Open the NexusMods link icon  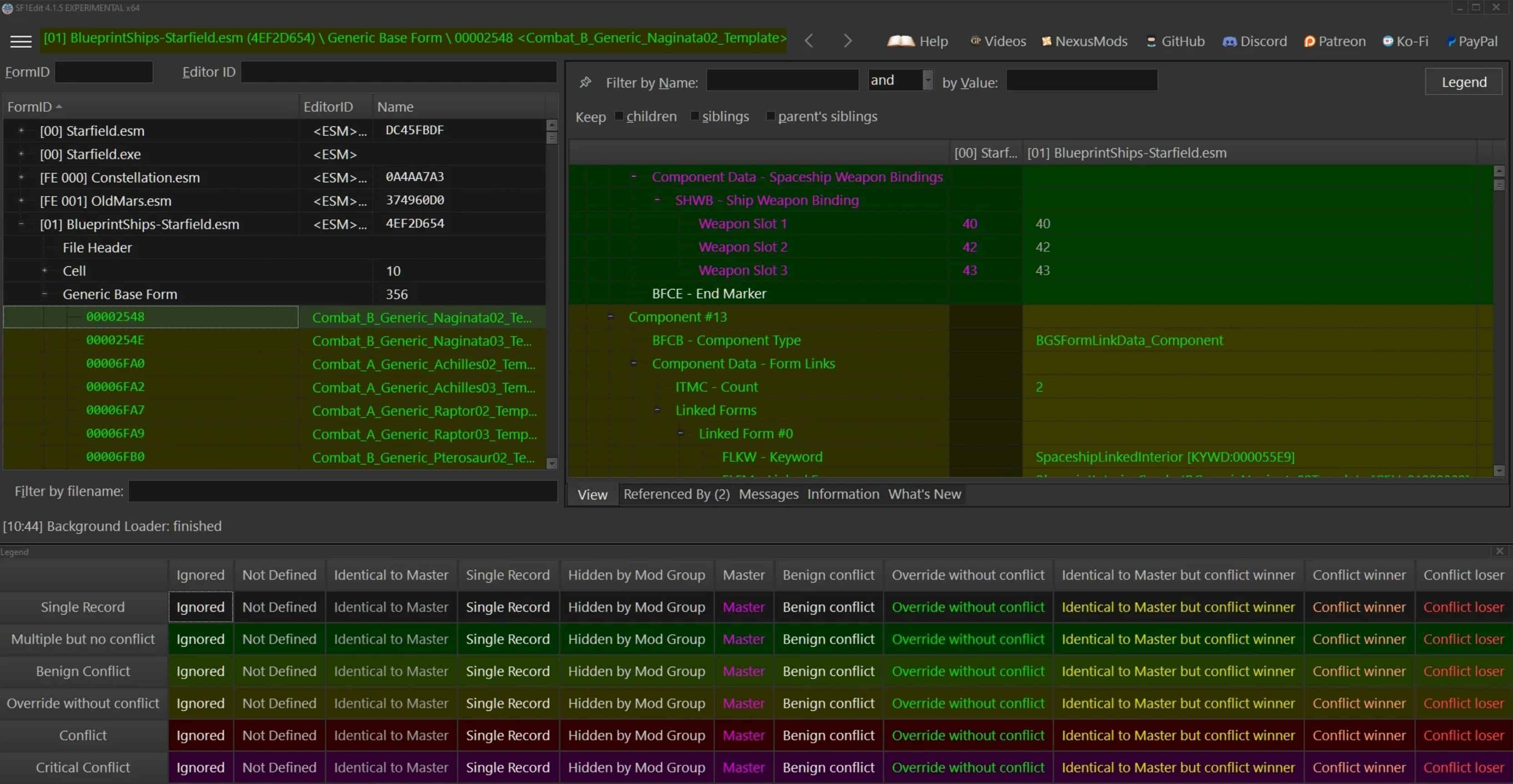coord(1046,41)
